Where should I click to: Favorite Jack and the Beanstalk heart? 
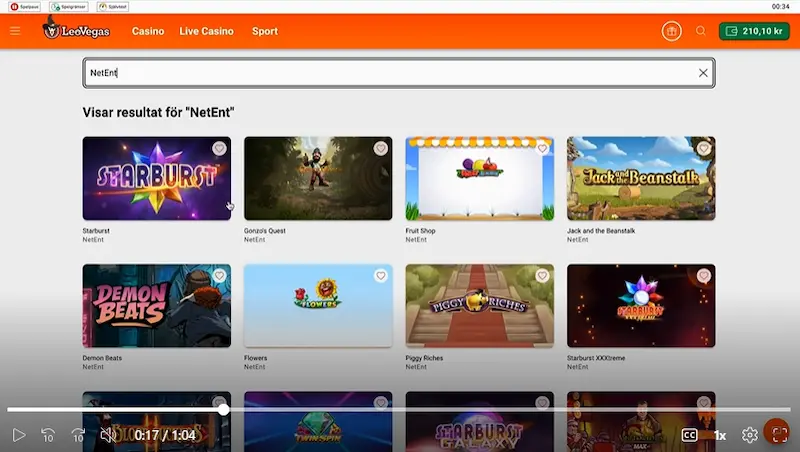point(704,148)
